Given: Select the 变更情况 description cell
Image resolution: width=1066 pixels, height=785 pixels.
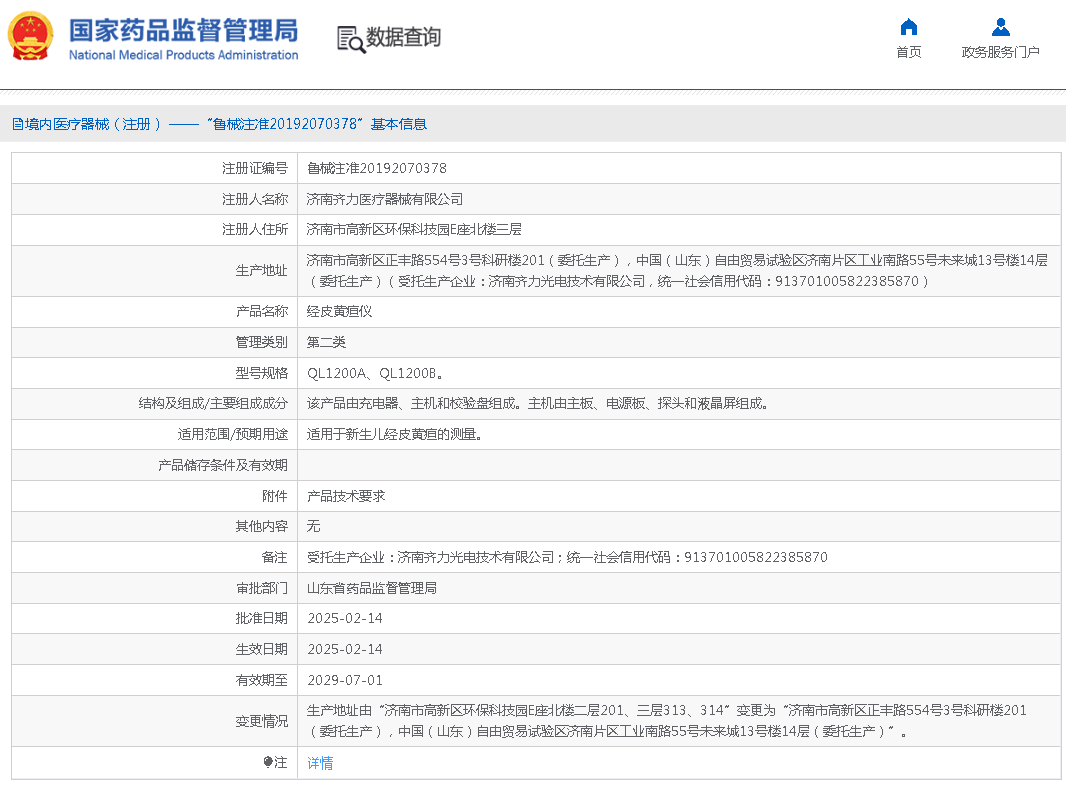Looking at the screenshot, I should tap(680, 721).
